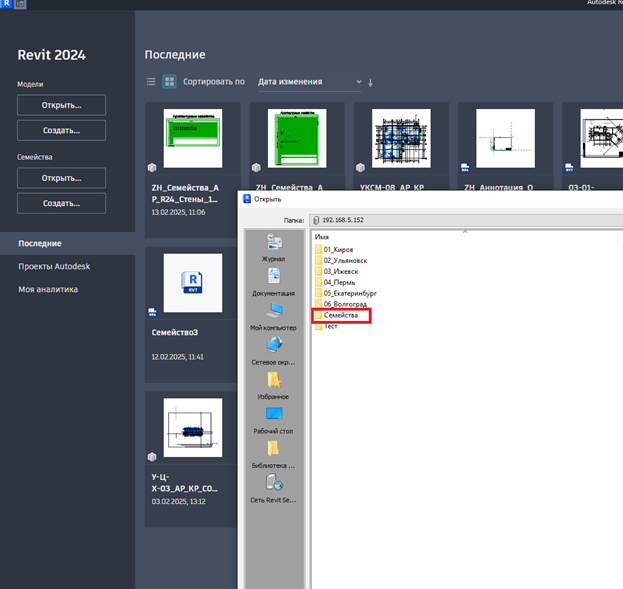Open Избранное in the places bar

273,386
